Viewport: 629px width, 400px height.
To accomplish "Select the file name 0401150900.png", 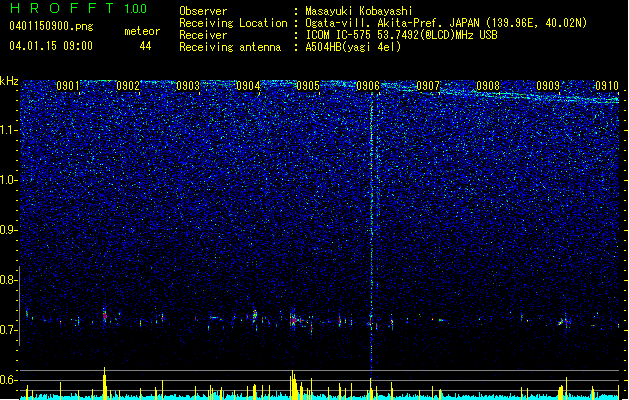I will pos(51,26).
